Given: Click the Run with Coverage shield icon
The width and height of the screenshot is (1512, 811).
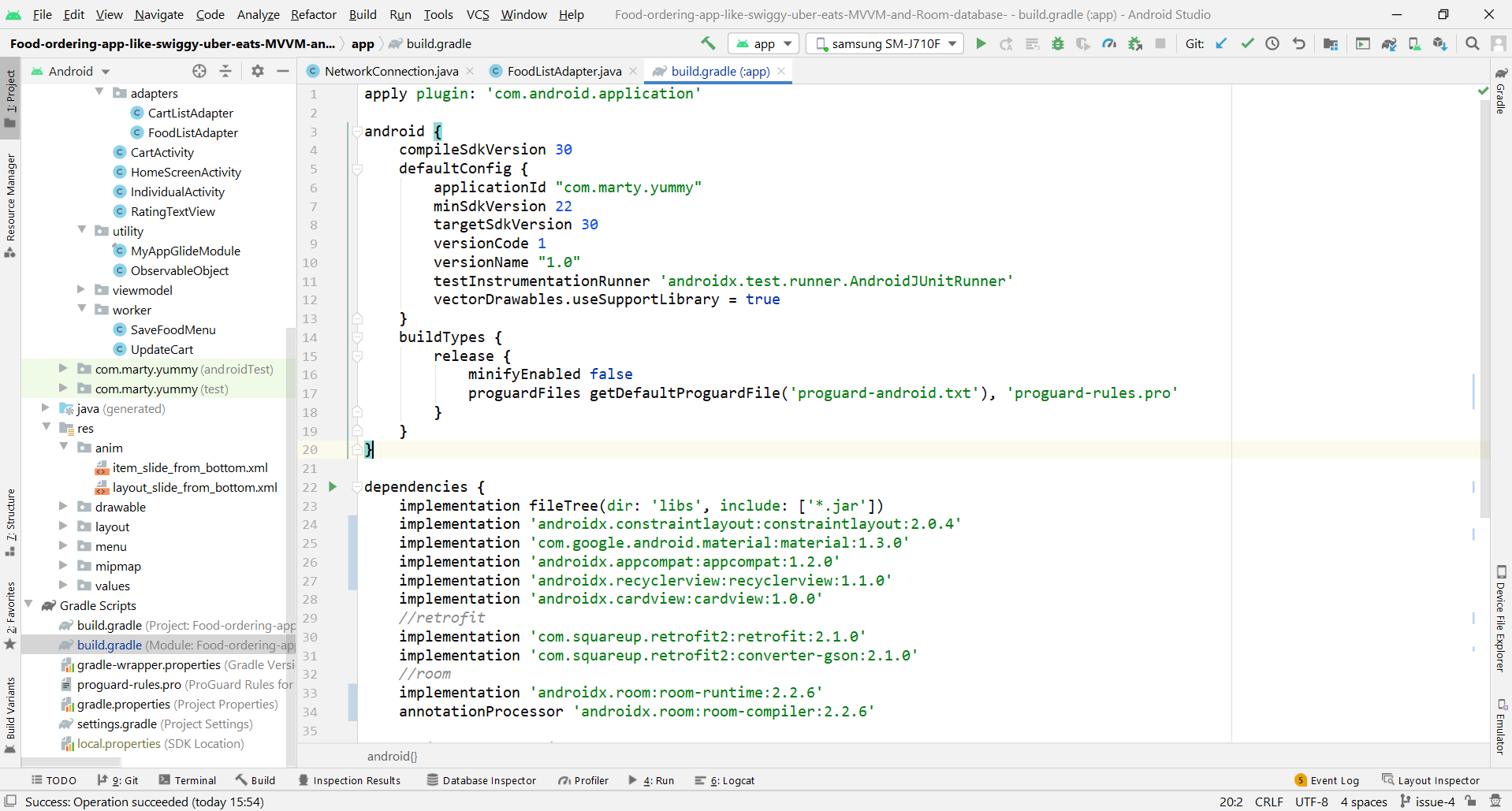Looking at the screenshot, I should point(1083,43).
